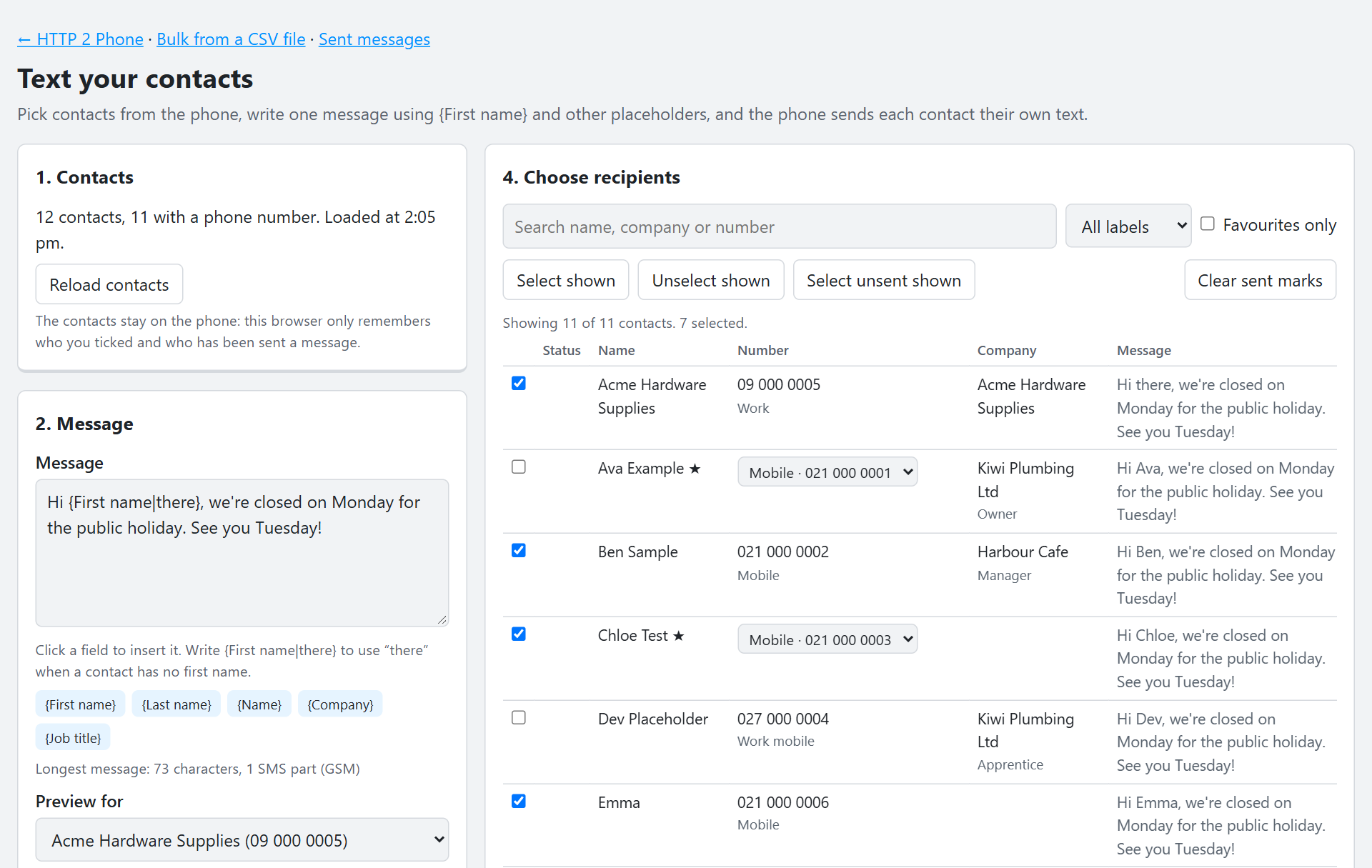
Task: Click the Status column header
Action: [562, 351]
